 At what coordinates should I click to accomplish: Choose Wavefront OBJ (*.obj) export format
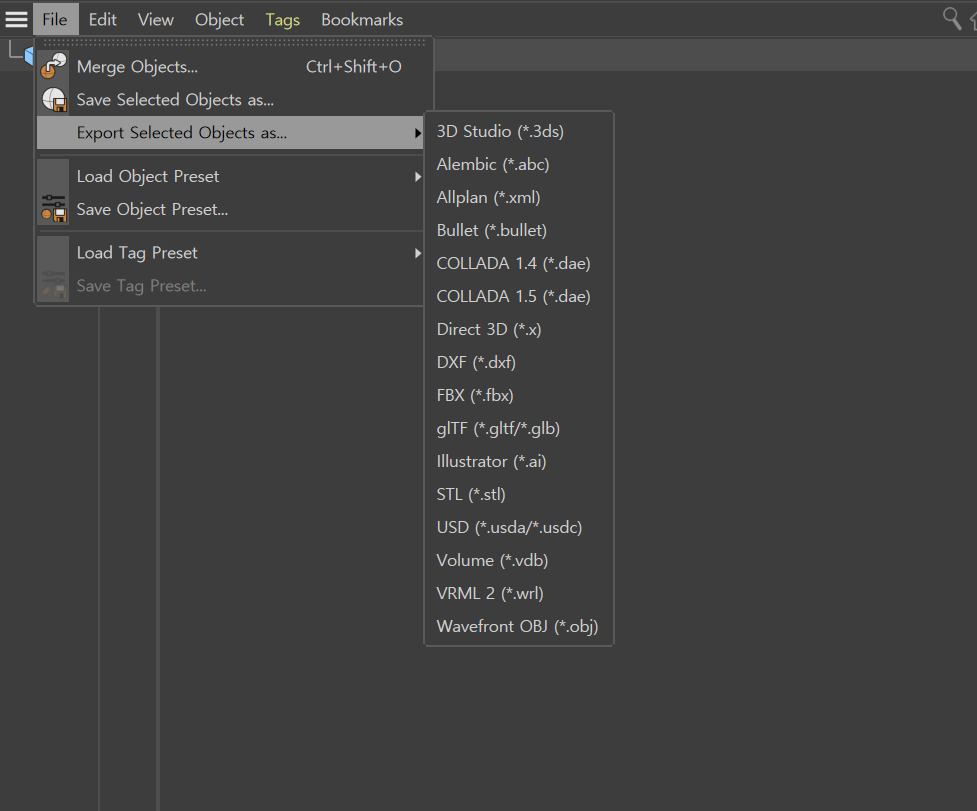[x=519, y=627]
